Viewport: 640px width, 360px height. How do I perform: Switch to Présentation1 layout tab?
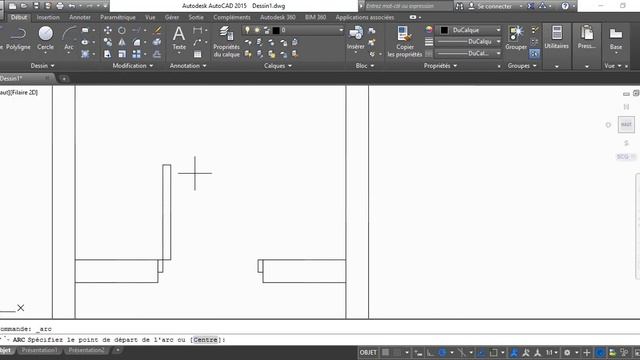[x=39, y=350]
